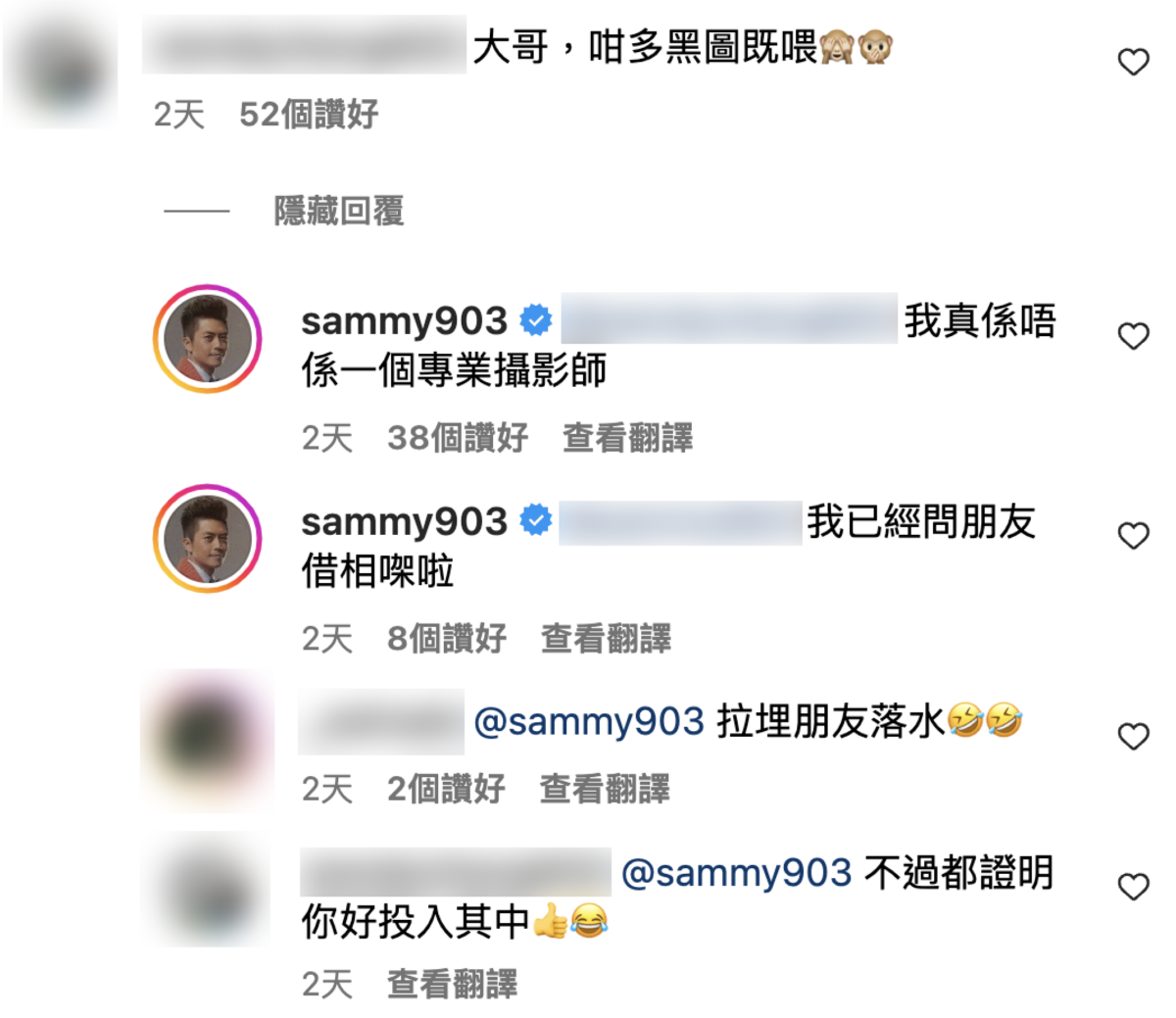View the 38個讚好 likes list

click(458, 437)
